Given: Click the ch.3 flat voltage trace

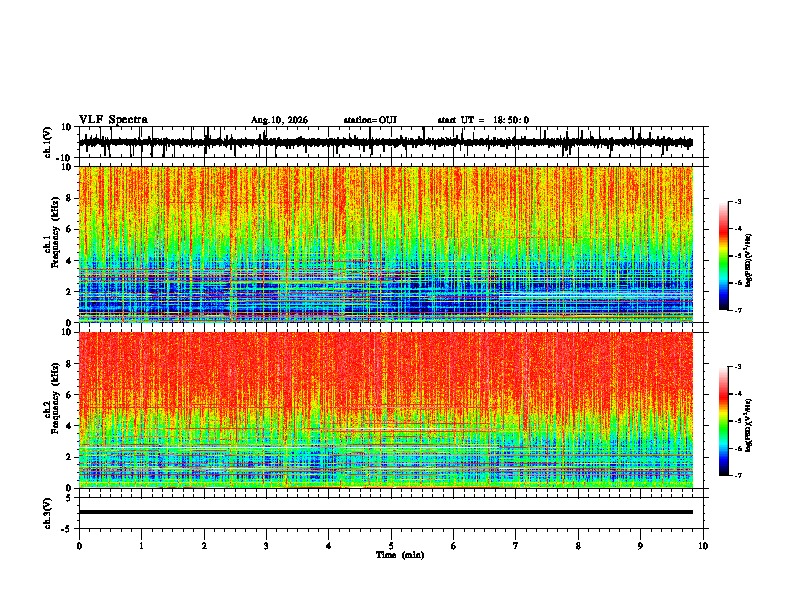Looking at the screenshot, I should click(x=385, y=512).
